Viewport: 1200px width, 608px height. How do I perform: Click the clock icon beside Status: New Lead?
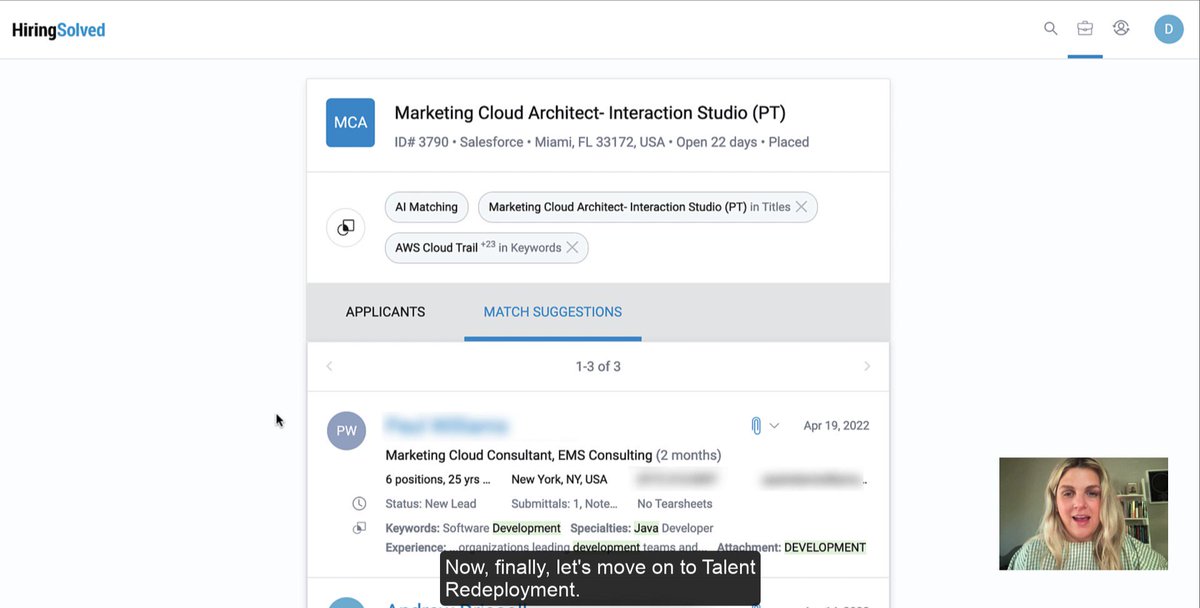pyautogui.click(x=359, y=503)
